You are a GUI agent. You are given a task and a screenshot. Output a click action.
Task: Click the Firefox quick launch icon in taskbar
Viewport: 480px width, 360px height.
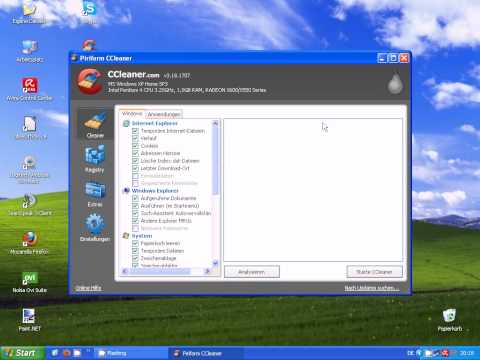(x=66, y=353)
